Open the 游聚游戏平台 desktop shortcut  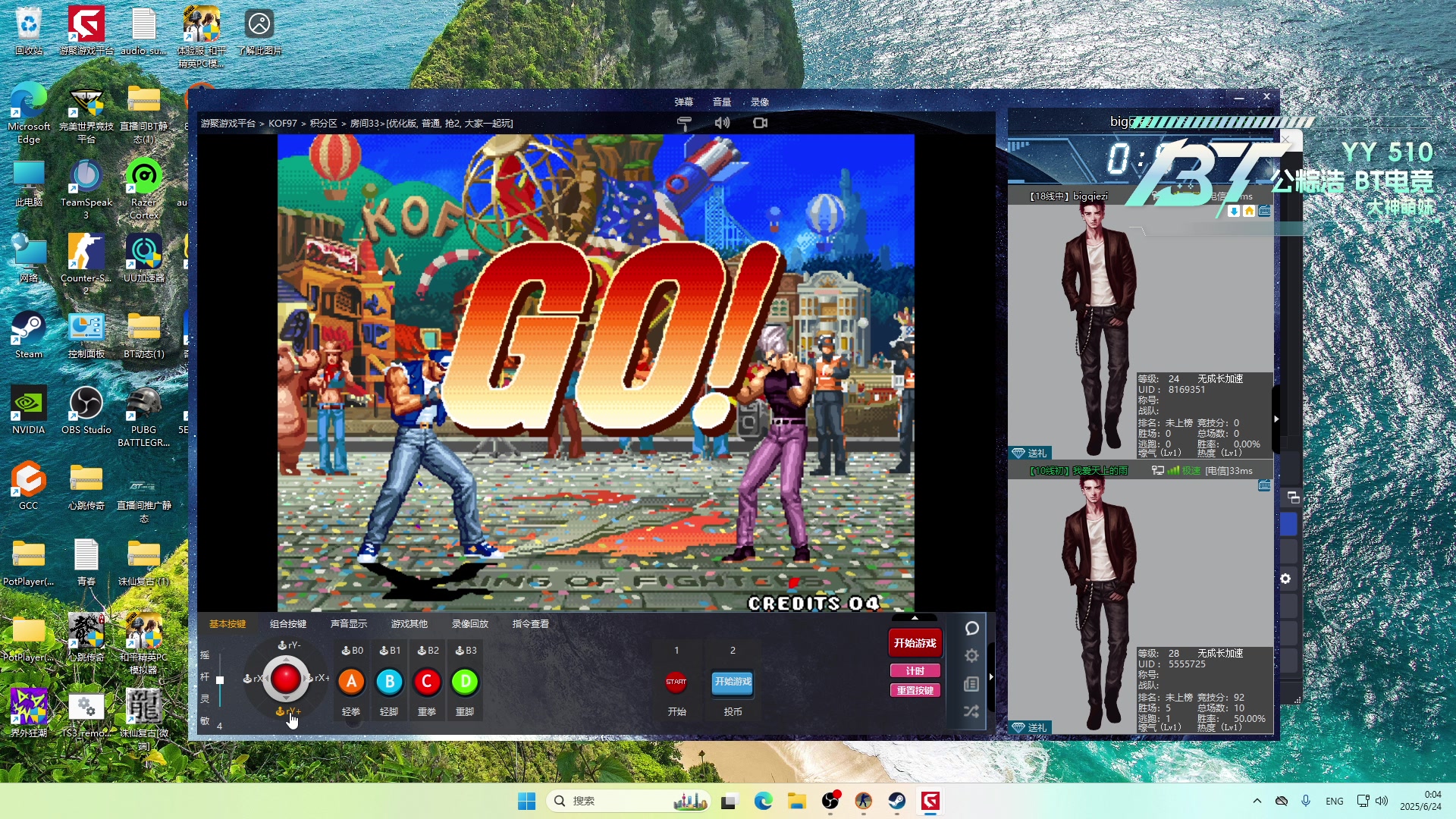pos(86,31)
